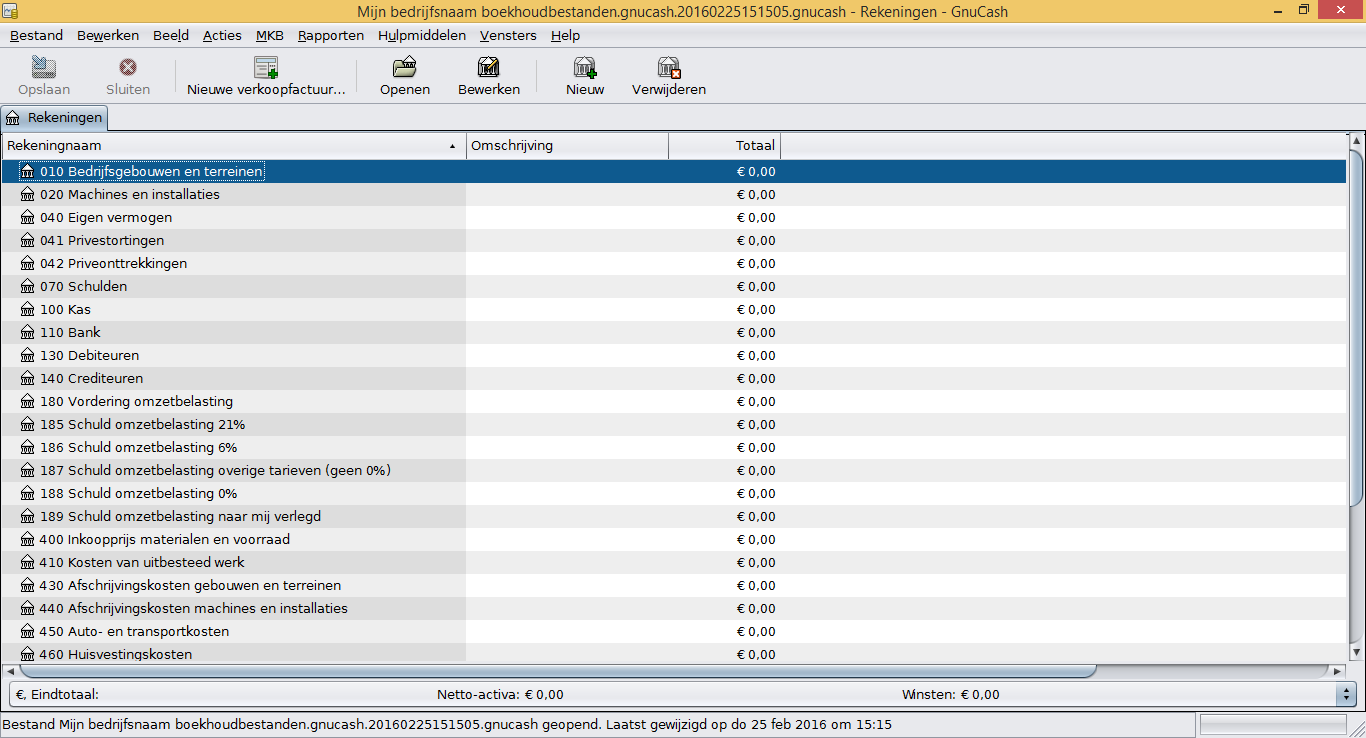
Task: Click the account icon for 010 Bedrijfsgebouwen en terreinen
Action: pyautogui.click(x=27, y=172)
